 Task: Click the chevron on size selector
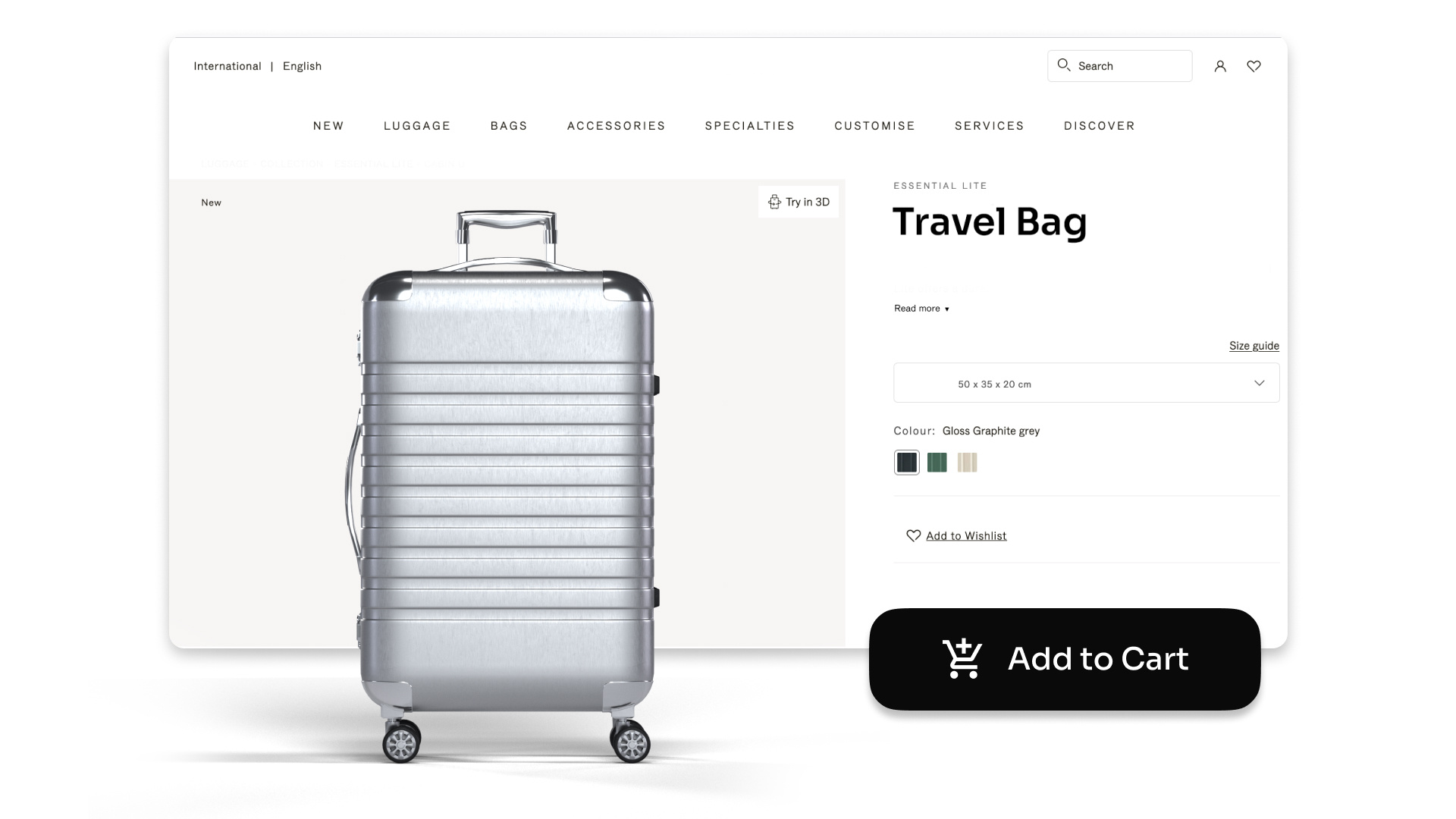(x=1259, y=382)
